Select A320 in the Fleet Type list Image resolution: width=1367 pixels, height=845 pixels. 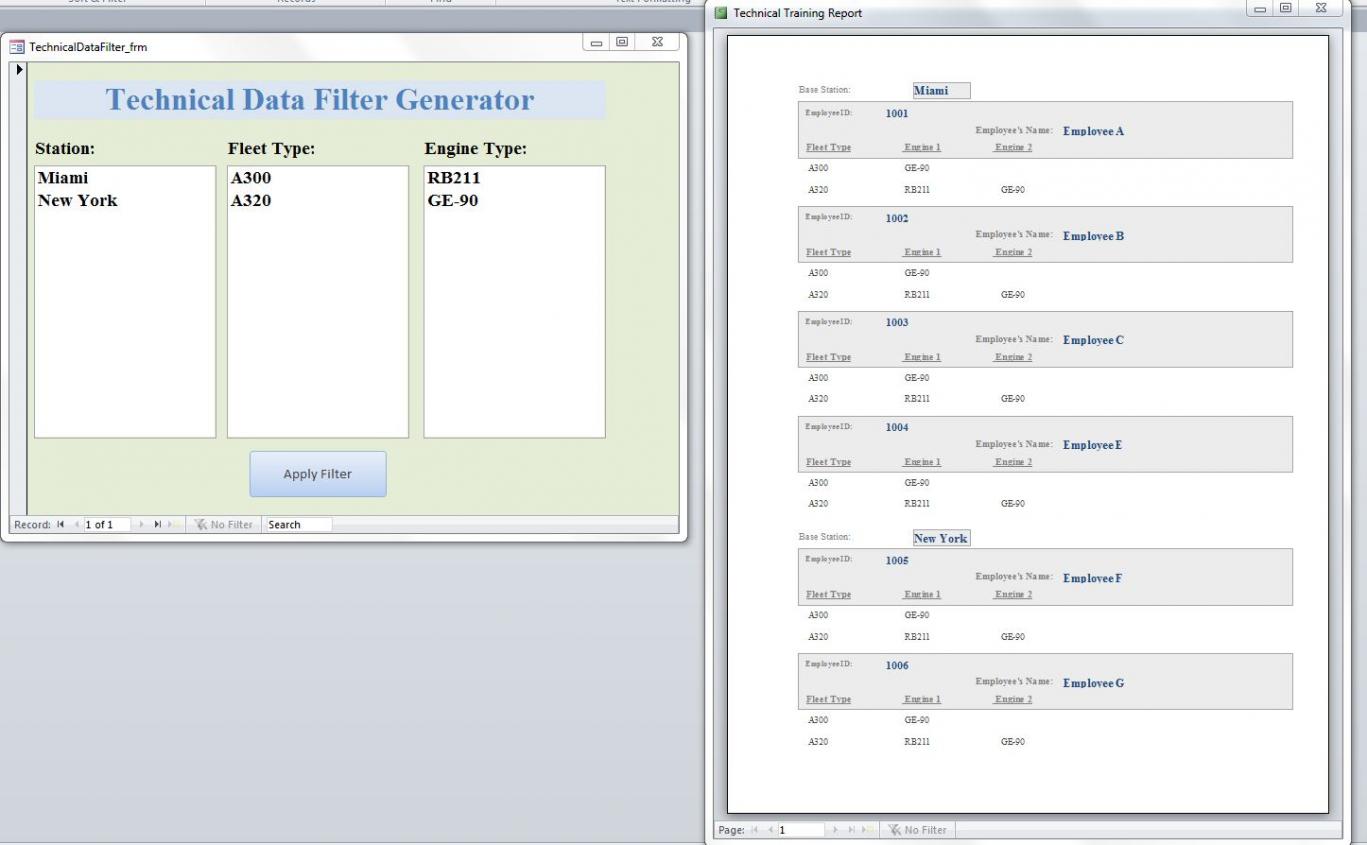pos(318,200)
